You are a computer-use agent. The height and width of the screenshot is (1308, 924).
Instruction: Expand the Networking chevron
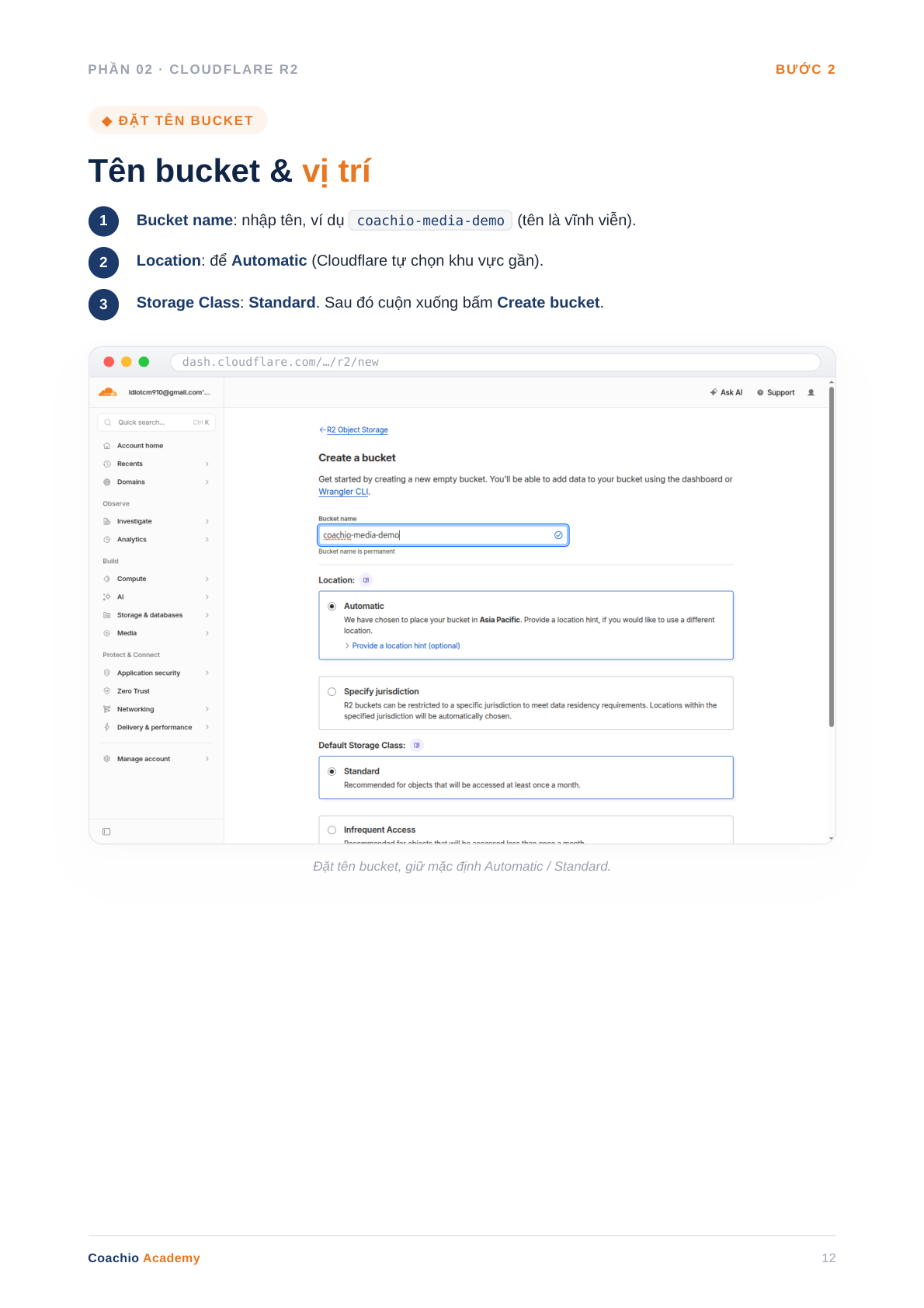pyautogui.click(x=207, y=709)
